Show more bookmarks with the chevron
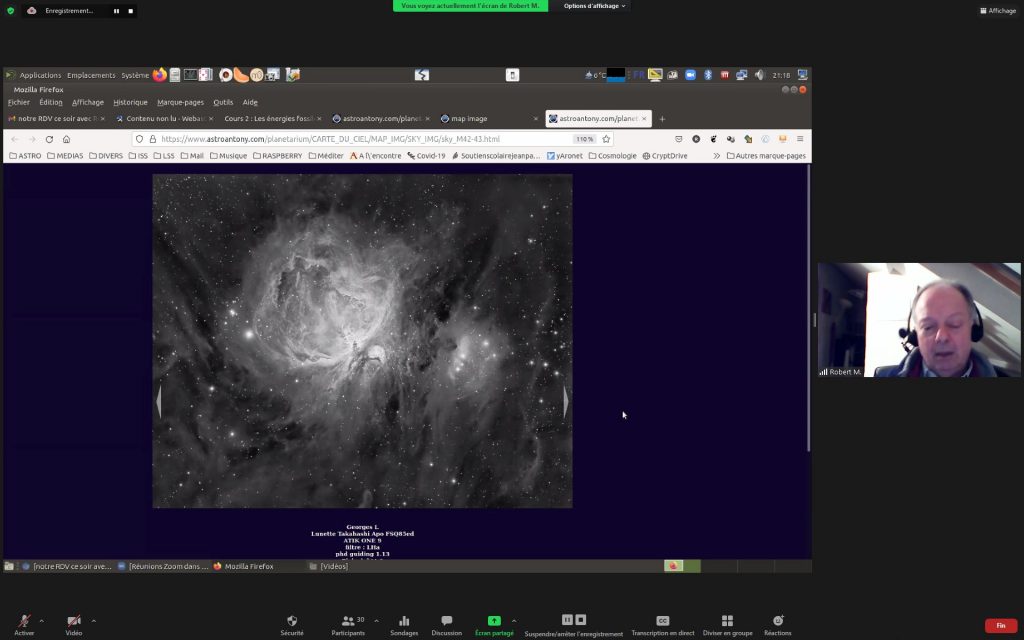The image size is (1024, 640). point(716,156)
